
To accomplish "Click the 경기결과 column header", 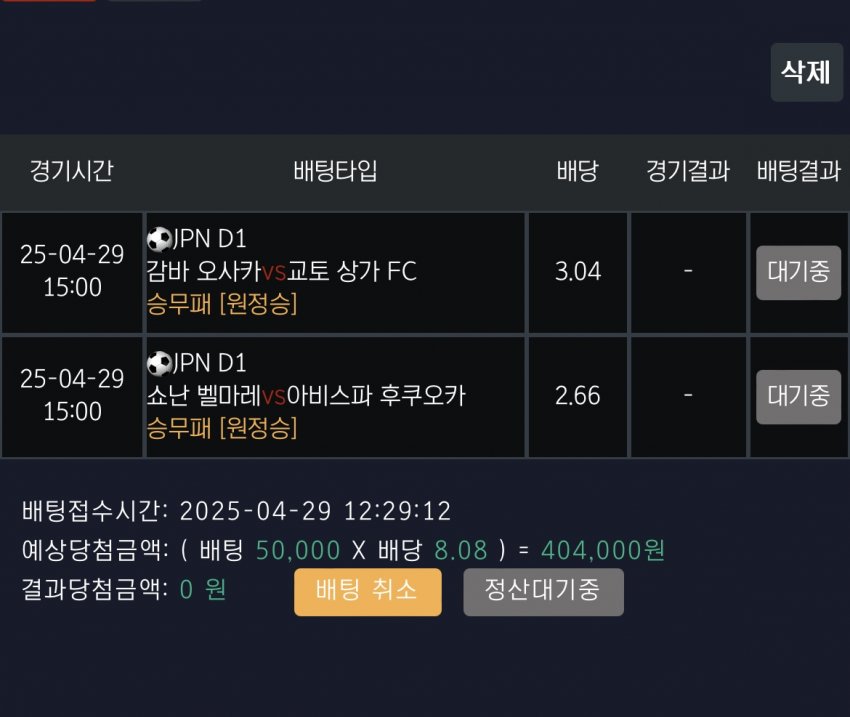I will [688, 171].
